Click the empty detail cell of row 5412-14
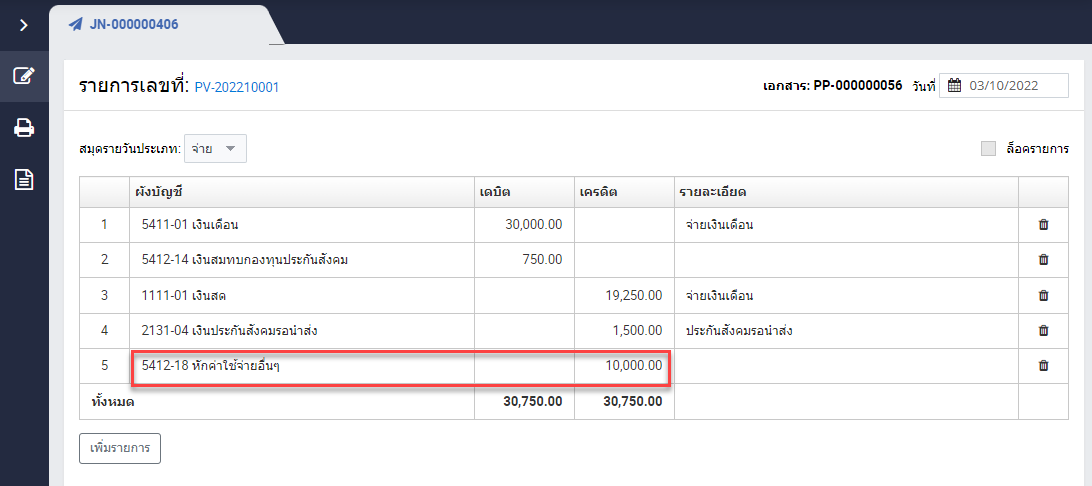The height and width of the screenshot is (486, 1092). (x=846, y=260)
